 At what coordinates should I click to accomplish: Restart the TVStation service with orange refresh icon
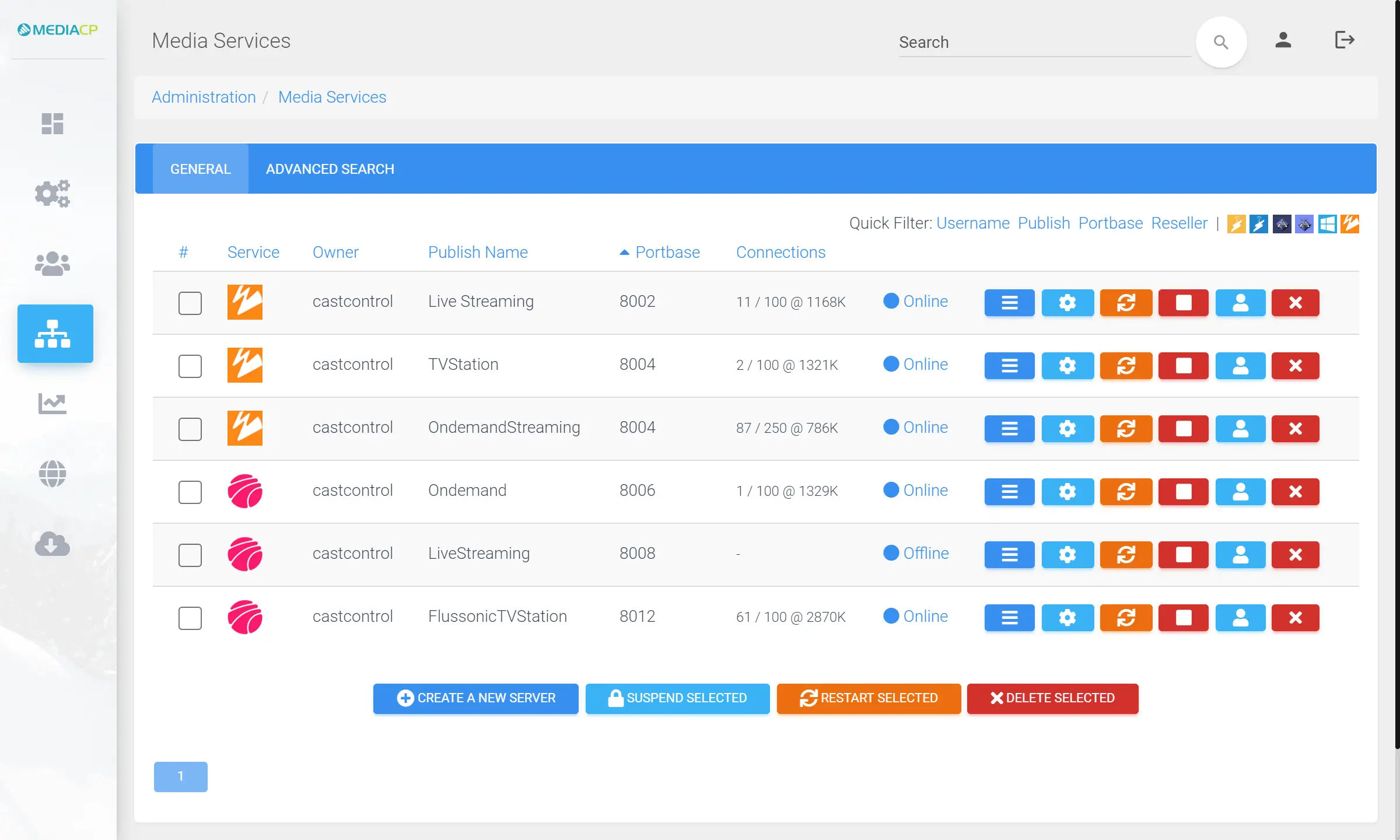[1126, 366]
